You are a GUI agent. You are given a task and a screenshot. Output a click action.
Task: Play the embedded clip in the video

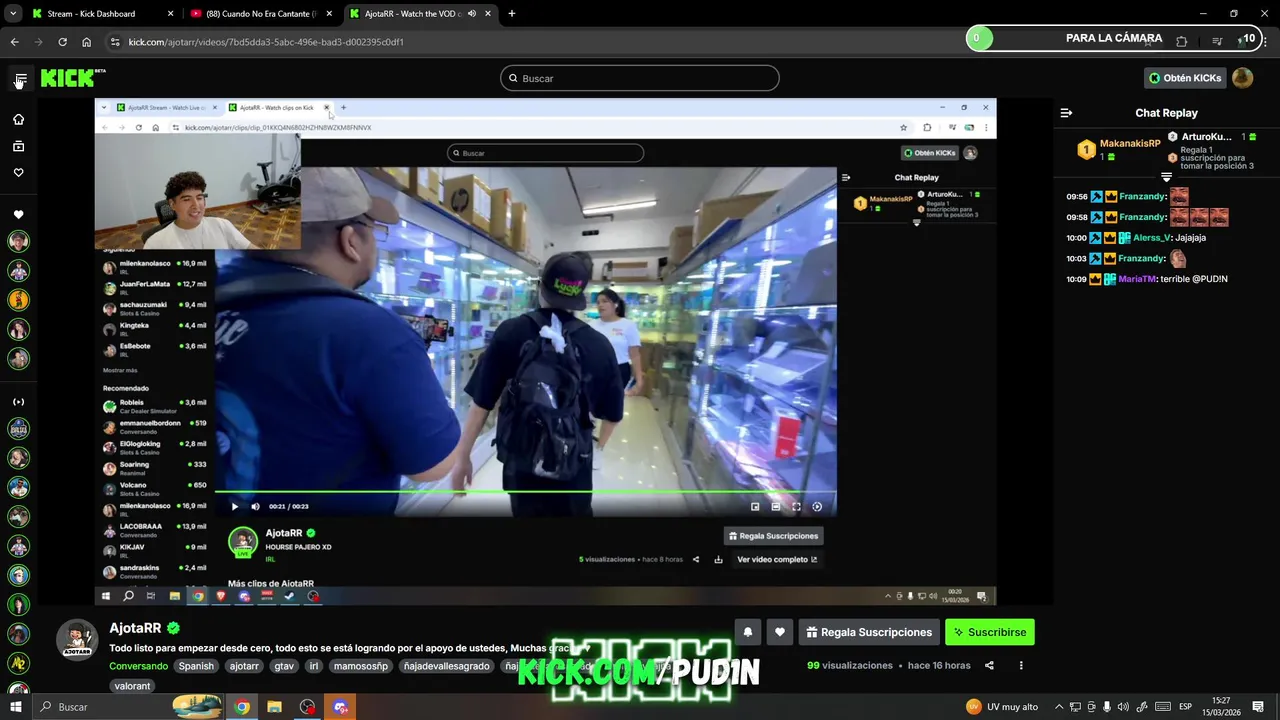click(235, 506)
